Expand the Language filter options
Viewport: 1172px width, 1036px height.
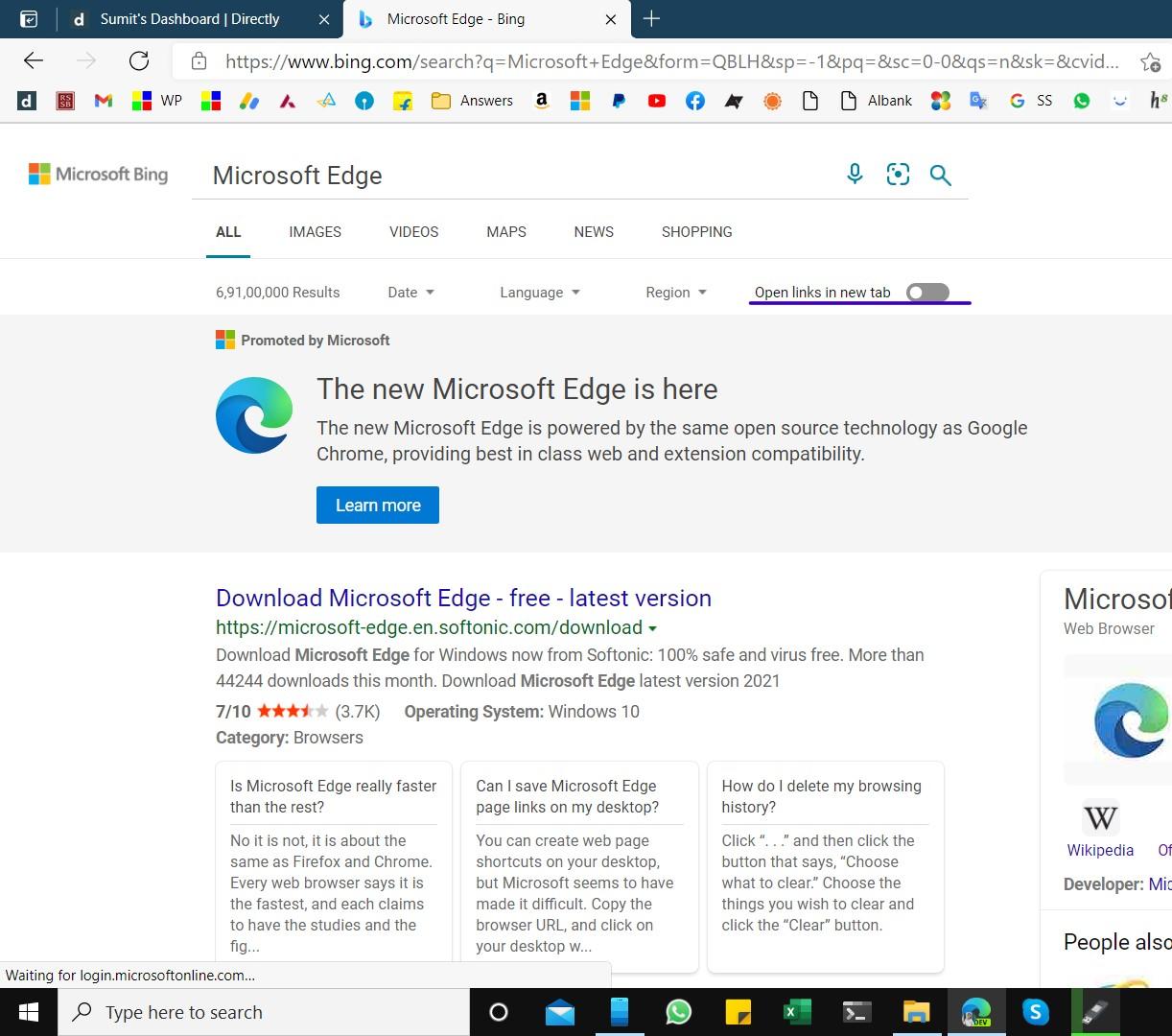539,292
